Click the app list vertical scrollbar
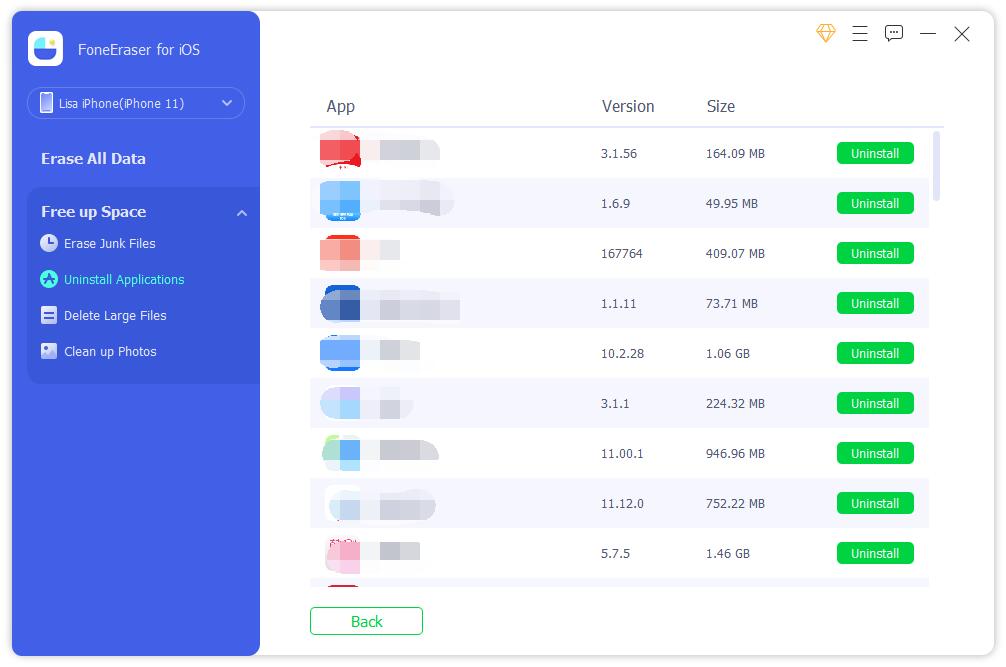The image size is (1006, 667). [936, 167]
